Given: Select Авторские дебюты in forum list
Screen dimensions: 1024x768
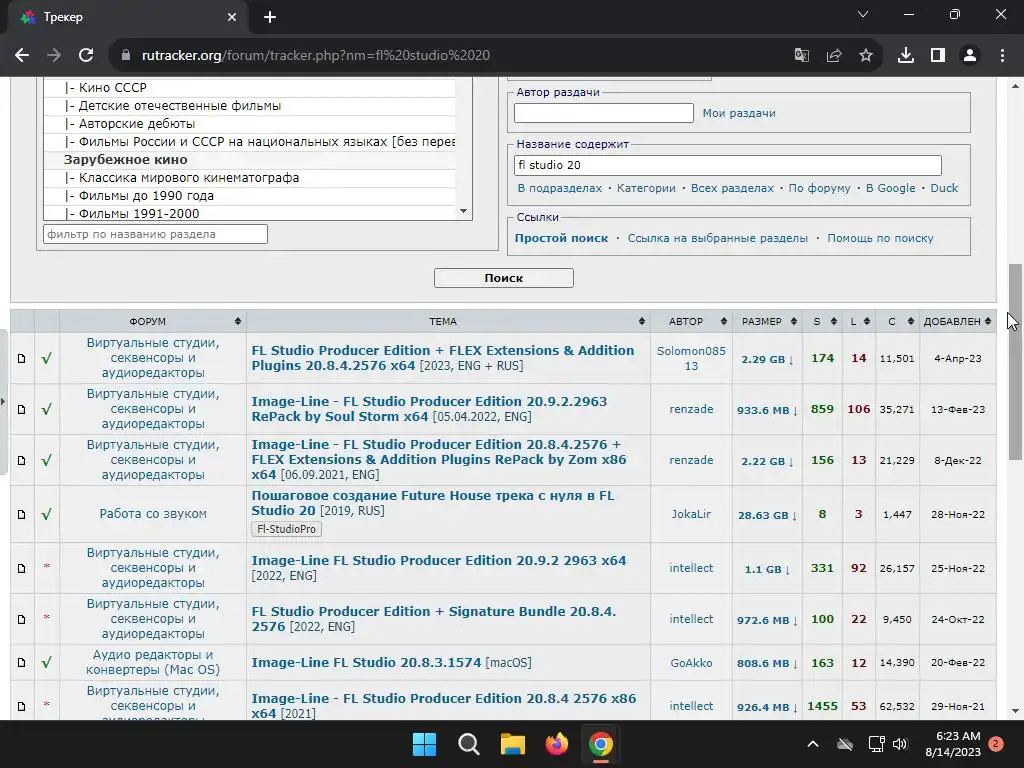Looking at the screenshot, I should [x=129, y=123].
